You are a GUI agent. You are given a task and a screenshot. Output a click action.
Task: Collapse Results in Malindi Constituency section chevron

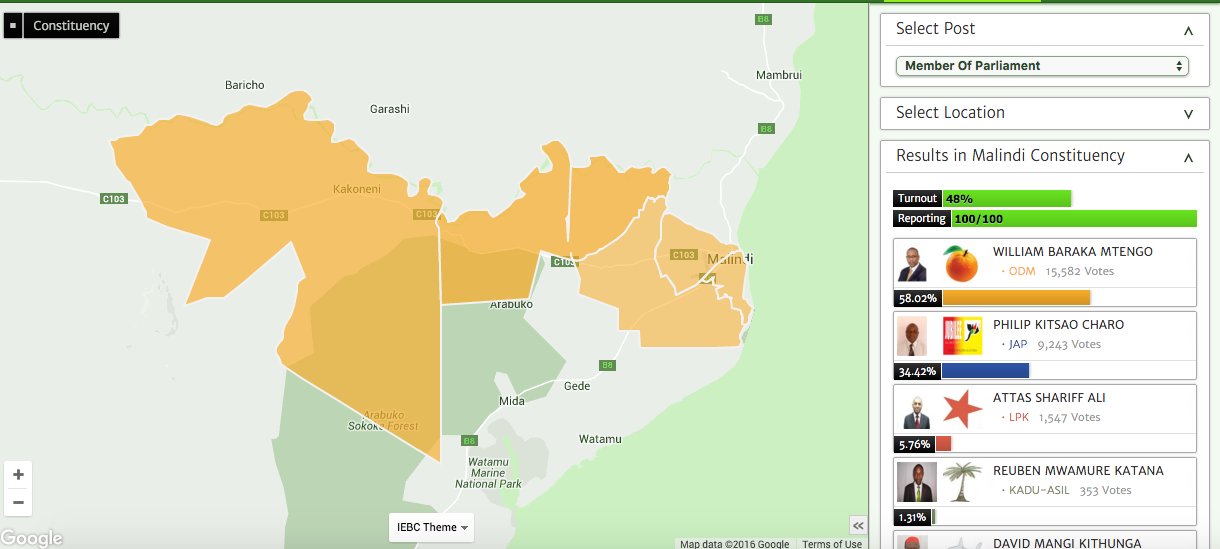tap(1188, 157)
